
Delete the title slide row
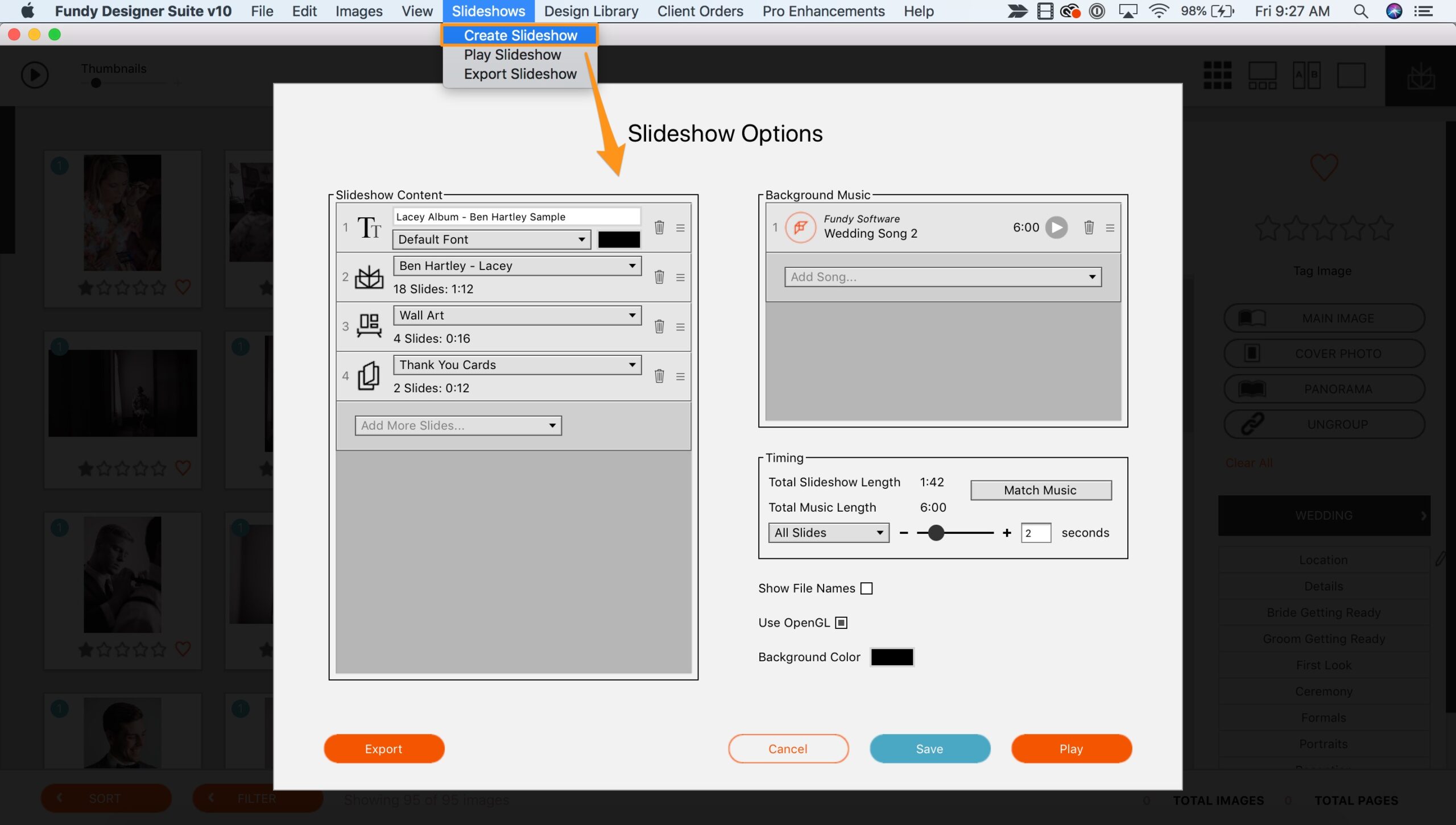pos(659,227)
